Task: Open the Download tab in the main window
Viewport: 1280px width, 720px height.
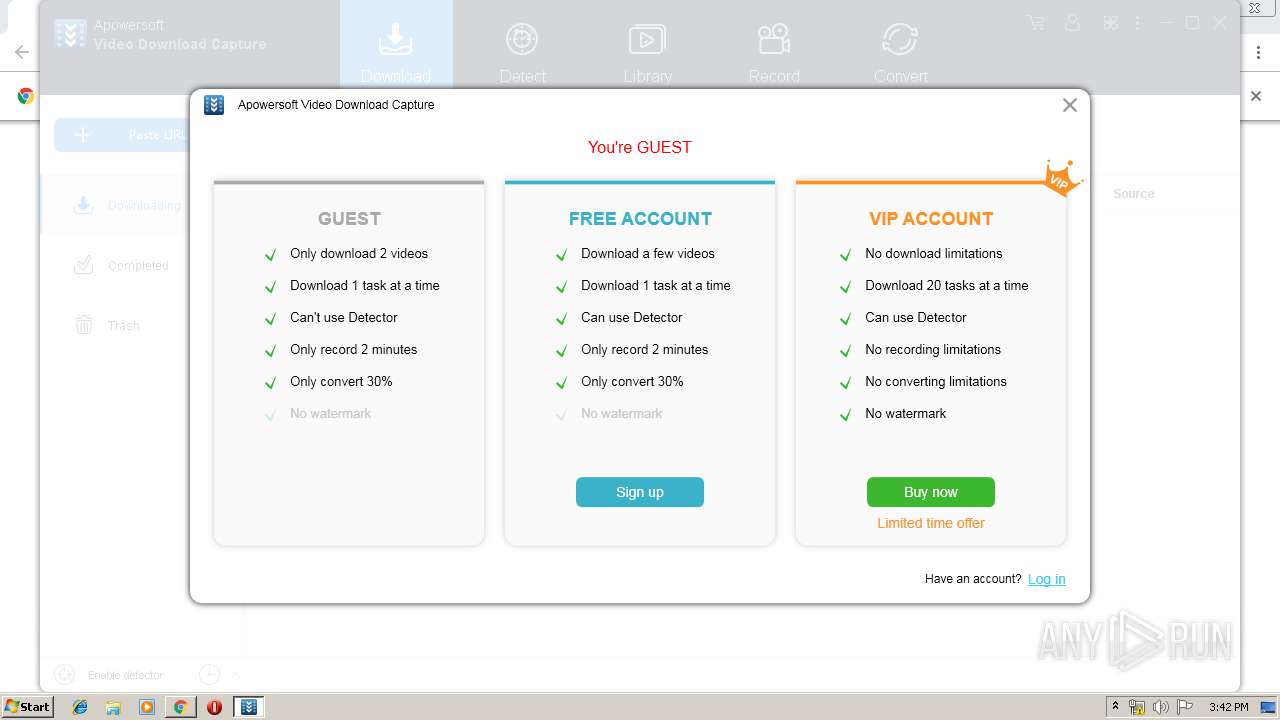Action: [x=396, y=47]
